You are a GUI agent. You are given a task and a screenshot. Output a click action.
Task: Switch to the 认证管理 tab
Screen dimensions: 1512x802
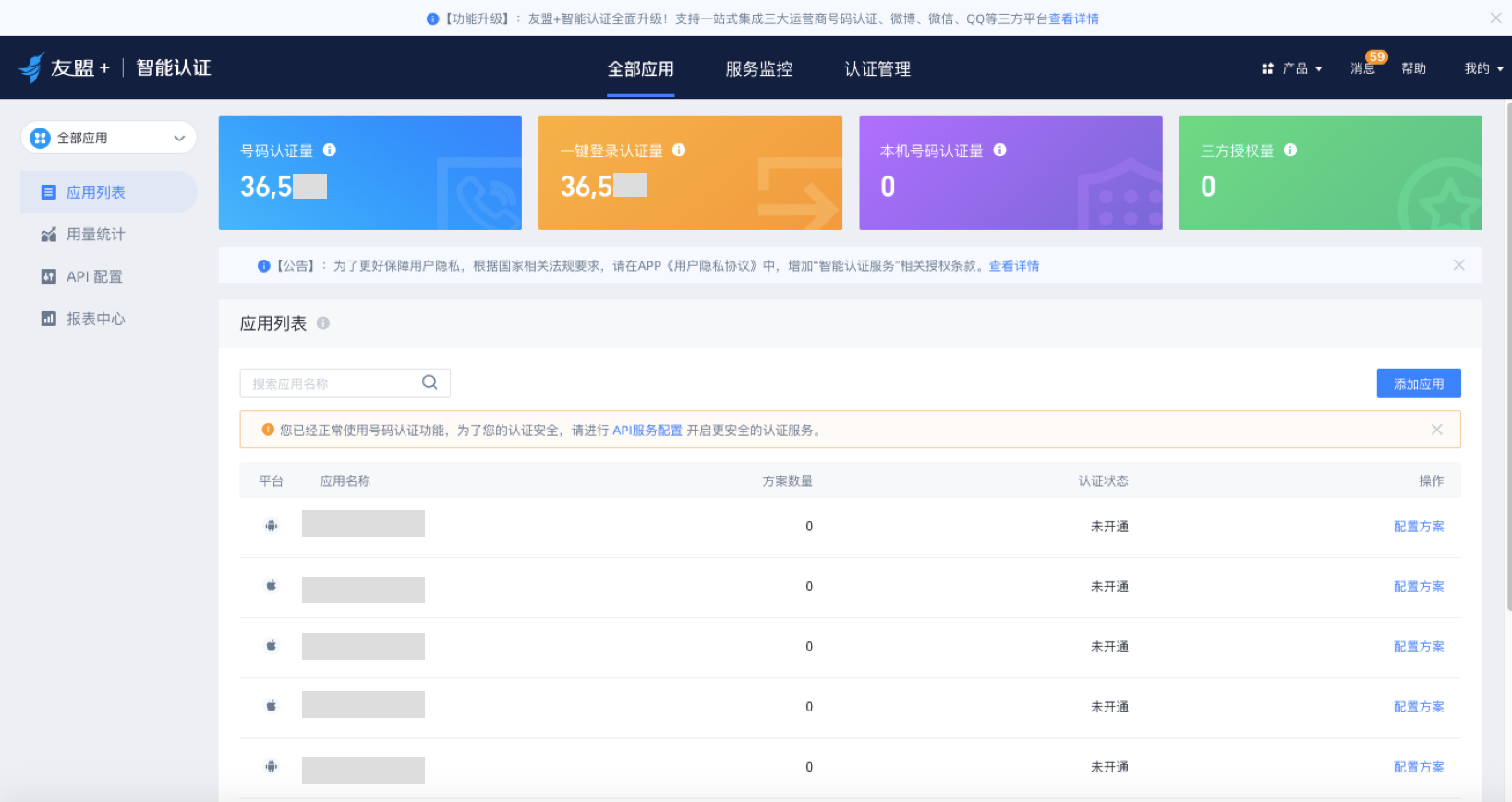(x=877, y=68)
